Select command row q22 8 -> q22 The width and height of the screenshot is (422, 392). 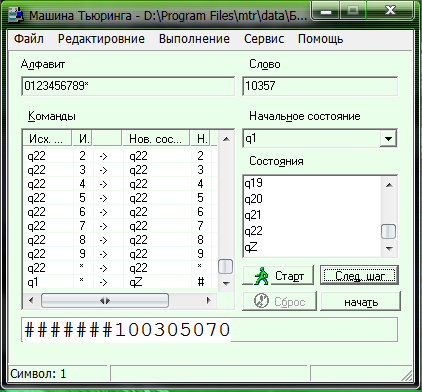(x=120, y=240)
